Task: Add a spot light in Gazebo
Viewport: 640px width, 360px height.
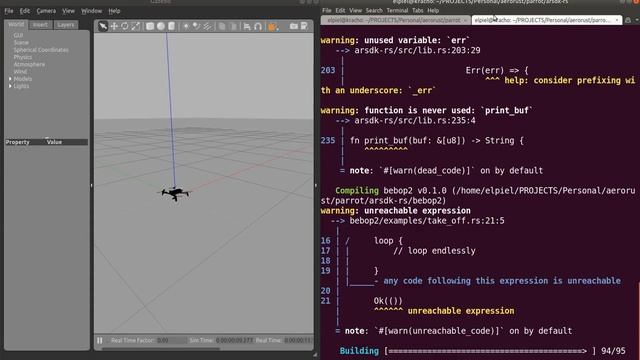Action: pyautogui.click(x=197, y=26)
